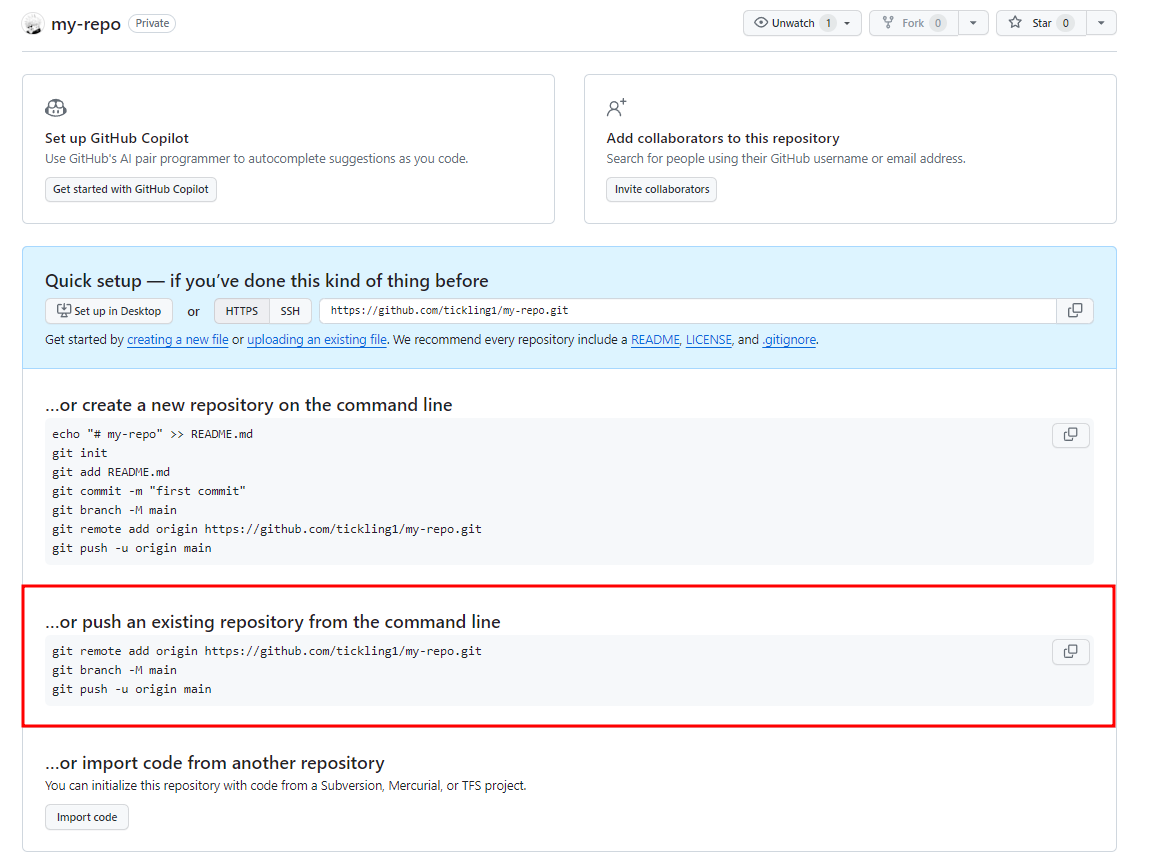Copy the create new repository commands
This screenshot has height=854, width=1168.
[1070, 434]
